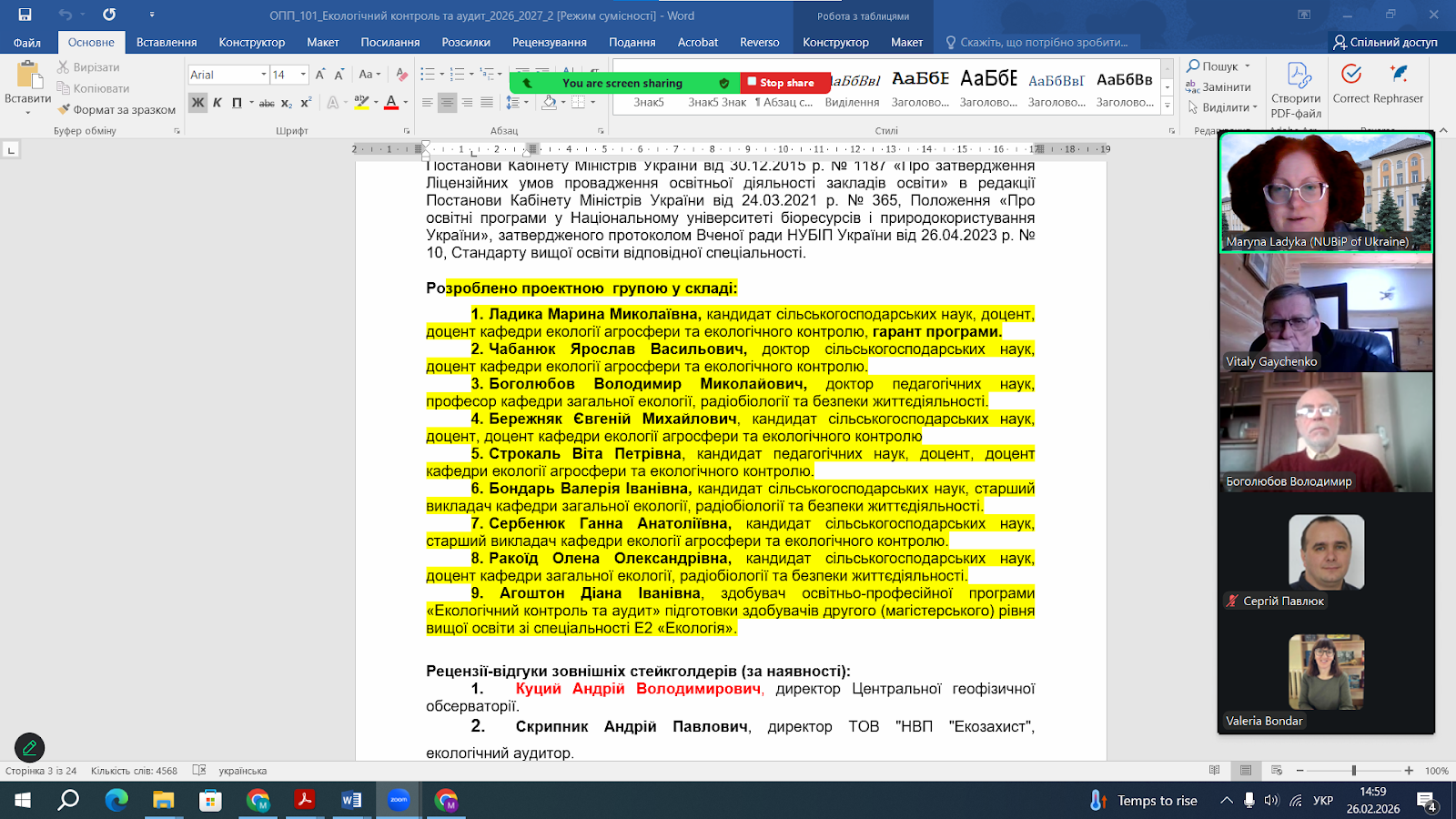Expand the styles gallery more arrow

coord(1168,106)
